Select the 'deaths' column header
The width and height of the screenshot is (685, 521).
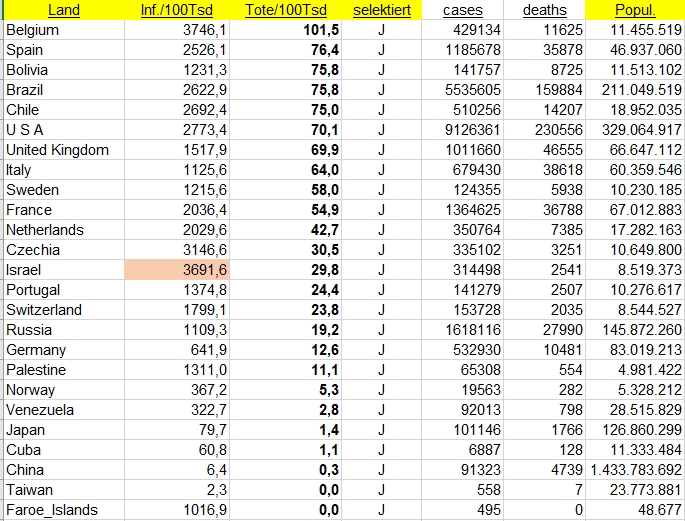[544, 10]
